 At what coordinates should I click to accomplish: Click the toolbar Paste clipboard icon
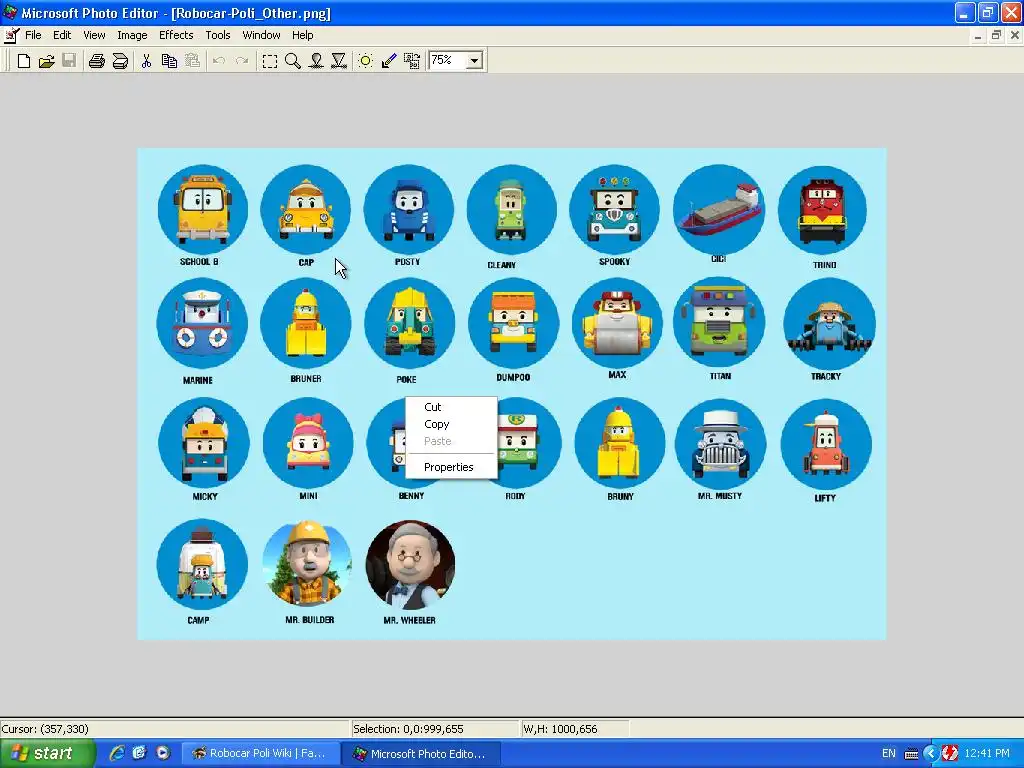pyautogui.click(x=192, y=61)
